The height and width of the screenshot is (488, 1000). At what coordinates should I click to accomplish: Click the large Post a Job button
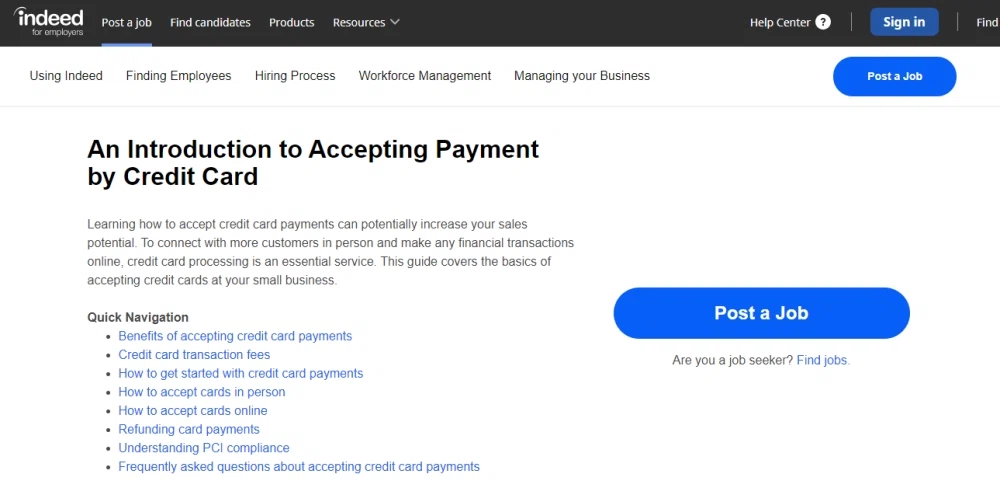(761, 313)
